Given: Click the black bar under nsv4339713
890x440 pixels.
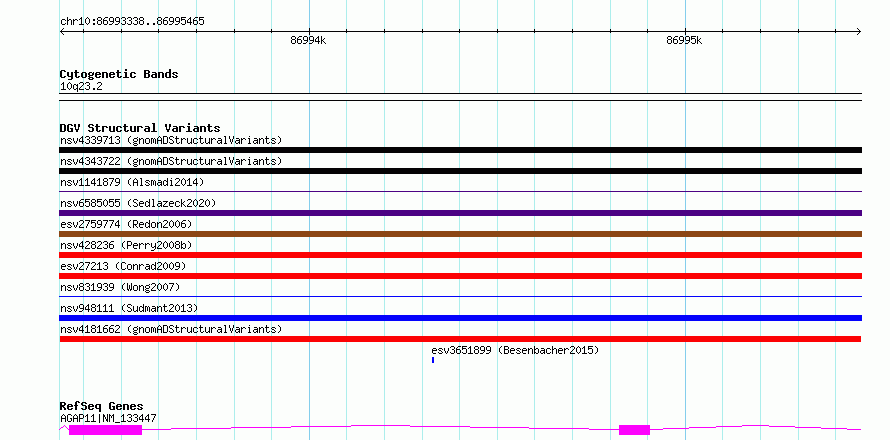Looking at the screenshot, I should [460, 150].
